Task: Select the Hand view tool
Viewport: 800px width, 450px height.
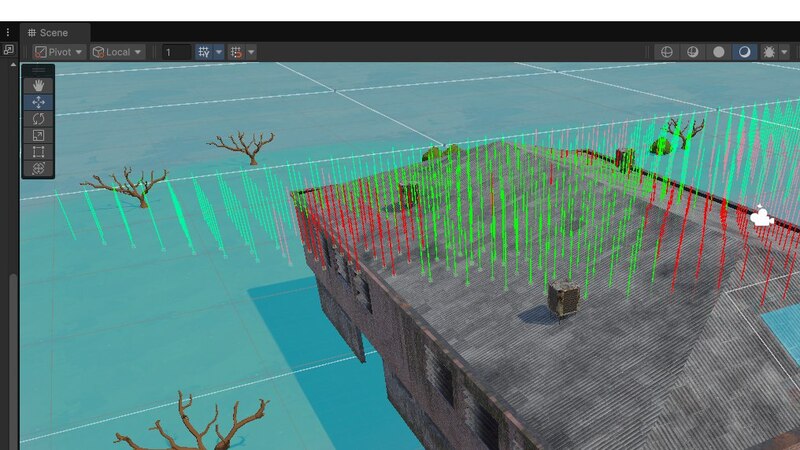Action: [x=39, y=86]
